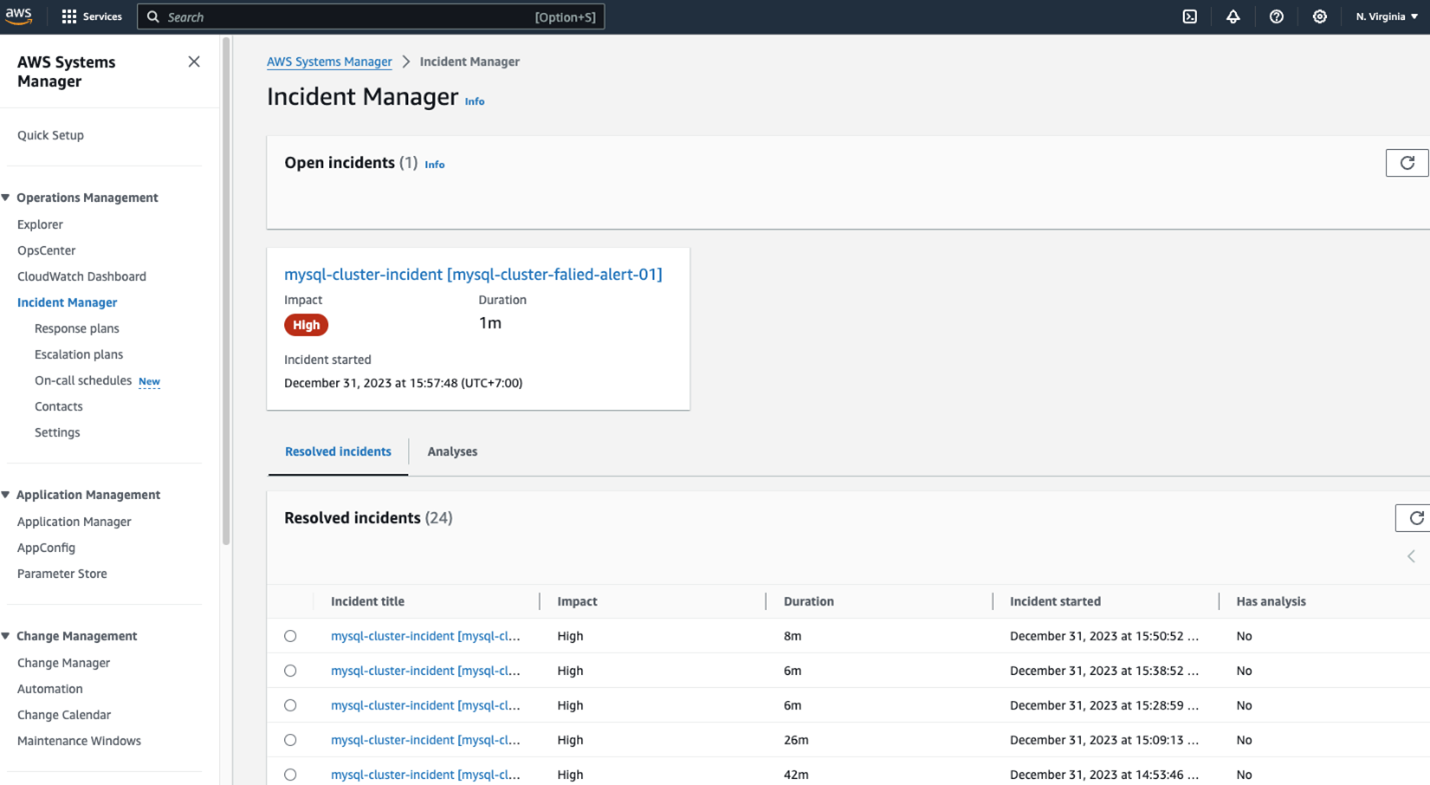The height and width of the screenshot is (785, 1430).
Task: Open OpsCenter in the sidebar
Action: coord(46,250)
